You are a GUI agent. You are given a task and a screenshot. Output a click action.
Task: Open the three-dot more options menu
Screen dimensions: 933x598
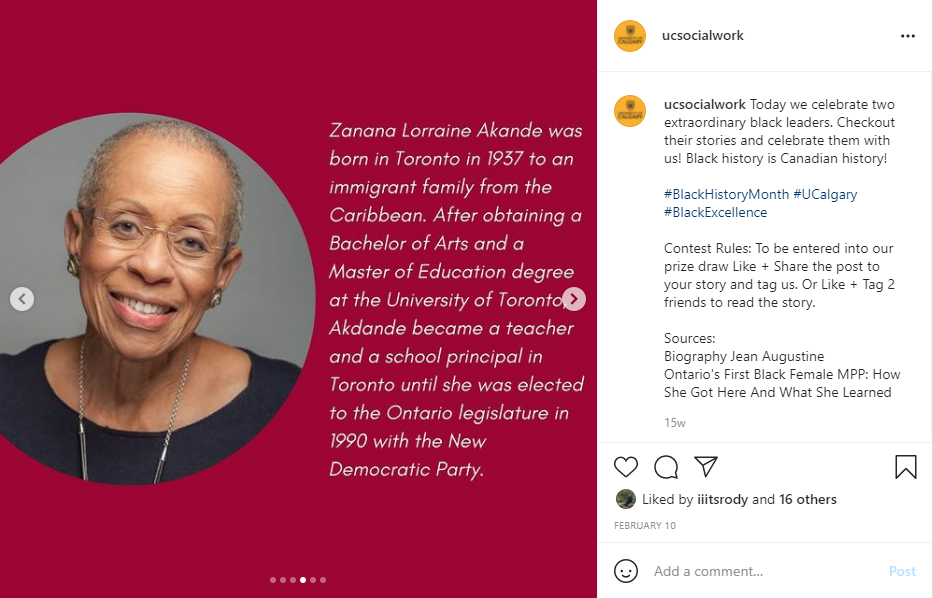[907, 36]
